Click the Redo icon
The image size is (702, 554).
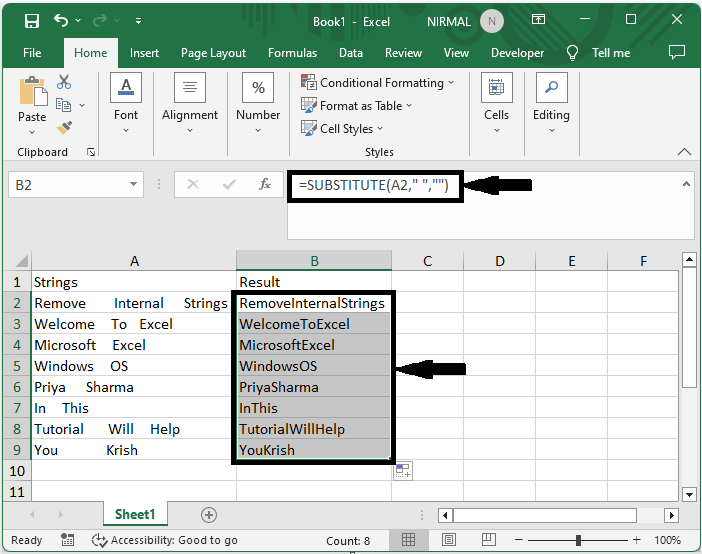click(x=100, y=20)
